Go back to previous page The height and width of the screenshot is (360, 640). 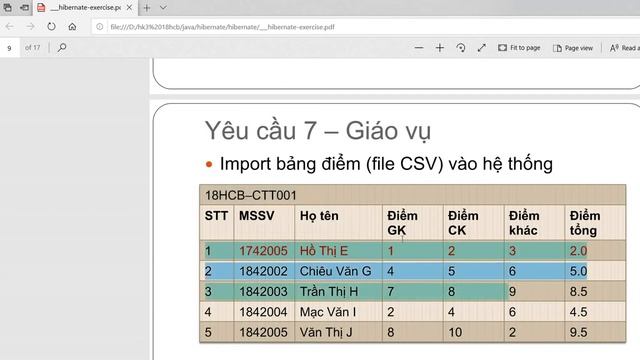[x=9, y=27]
